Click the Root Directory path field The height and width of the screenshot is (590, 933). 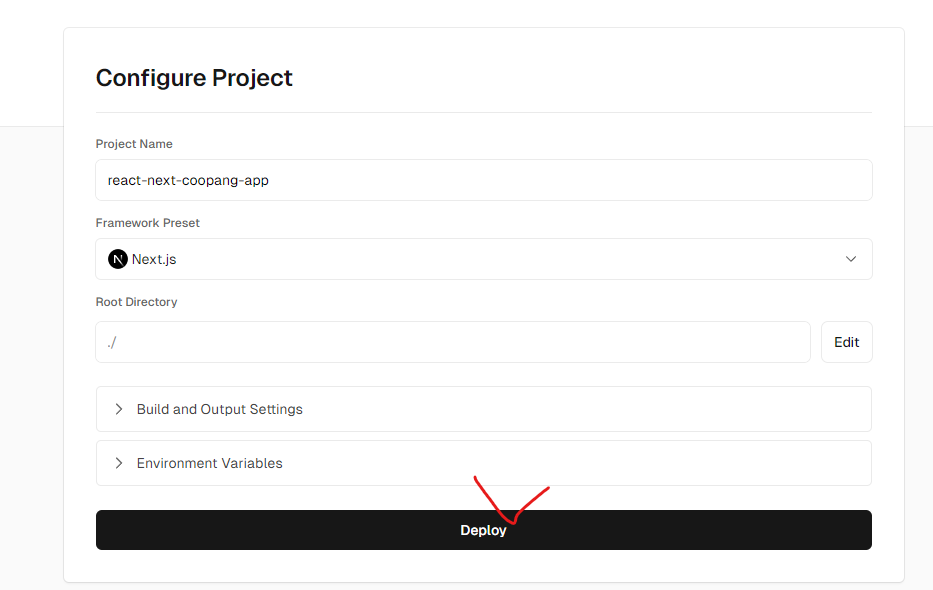click(453, 342)
